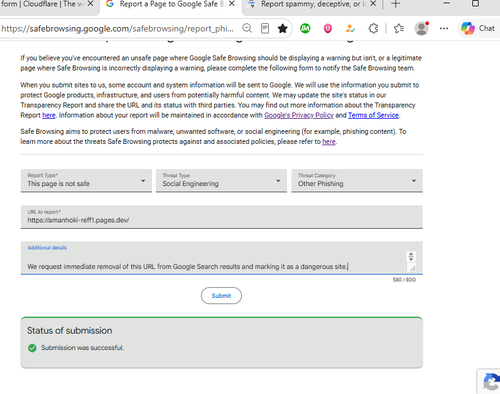Open the browser profile avatar
The height and width of the screenshot is (394, 500).
pyautogui.click(x=421, y=28)
